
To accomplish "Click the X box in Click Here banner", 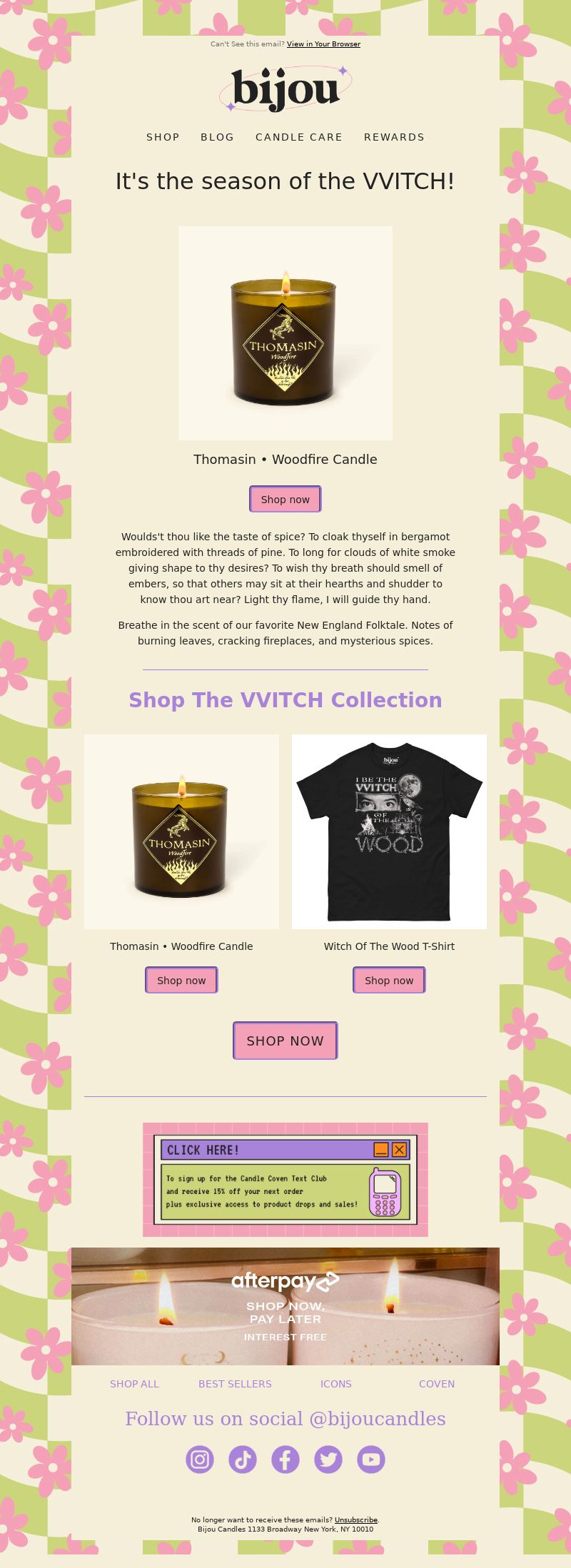I will [400, 1150].
